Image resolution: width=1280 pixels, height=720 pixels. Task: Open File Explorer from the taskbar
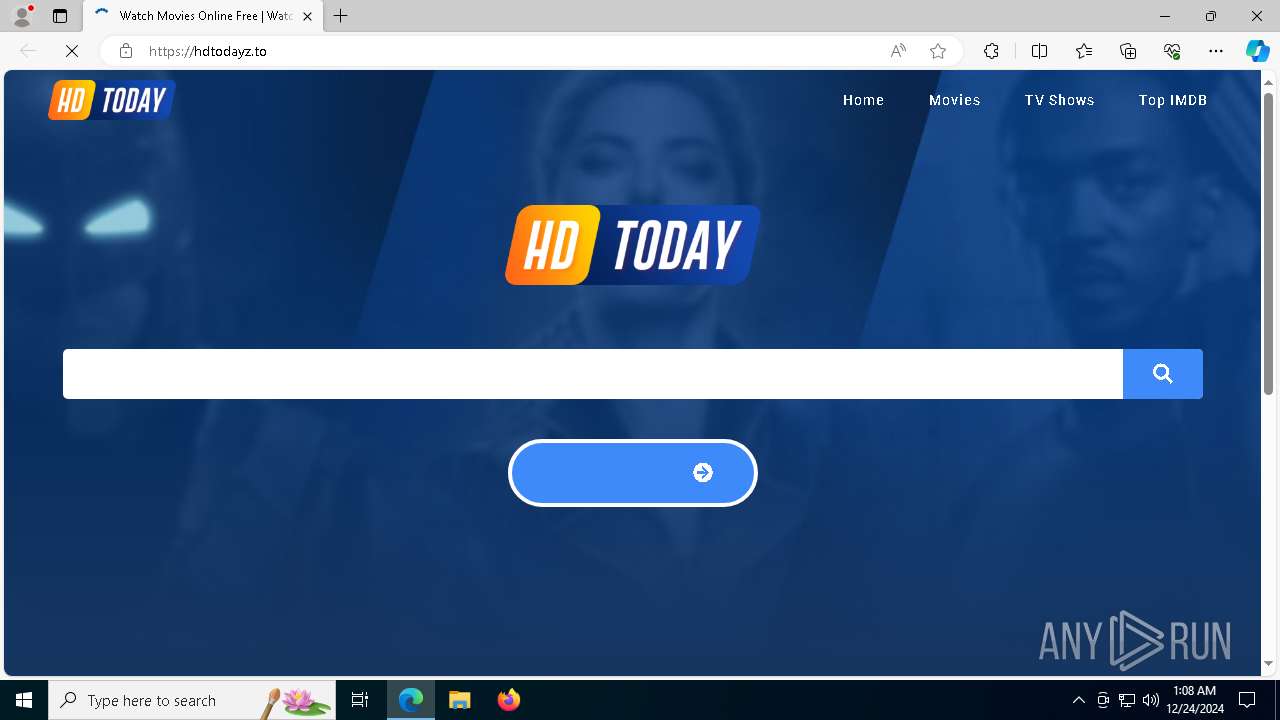[x=459, y=700]
